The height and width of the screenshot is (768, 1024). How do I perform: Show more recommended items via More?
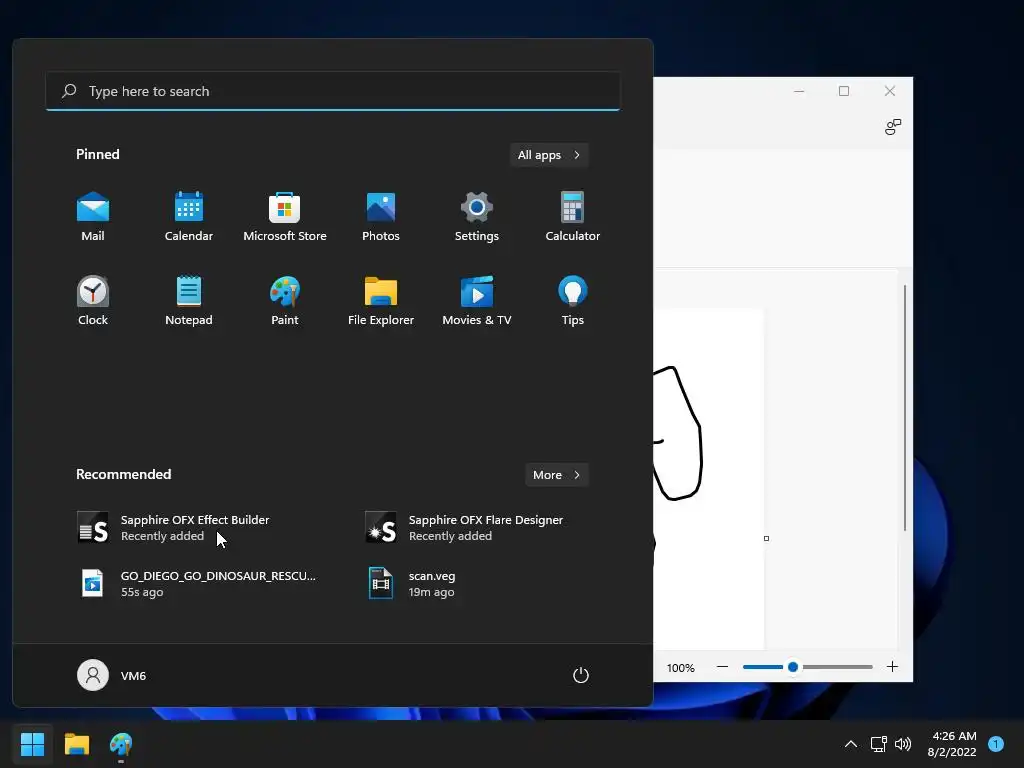556,475
